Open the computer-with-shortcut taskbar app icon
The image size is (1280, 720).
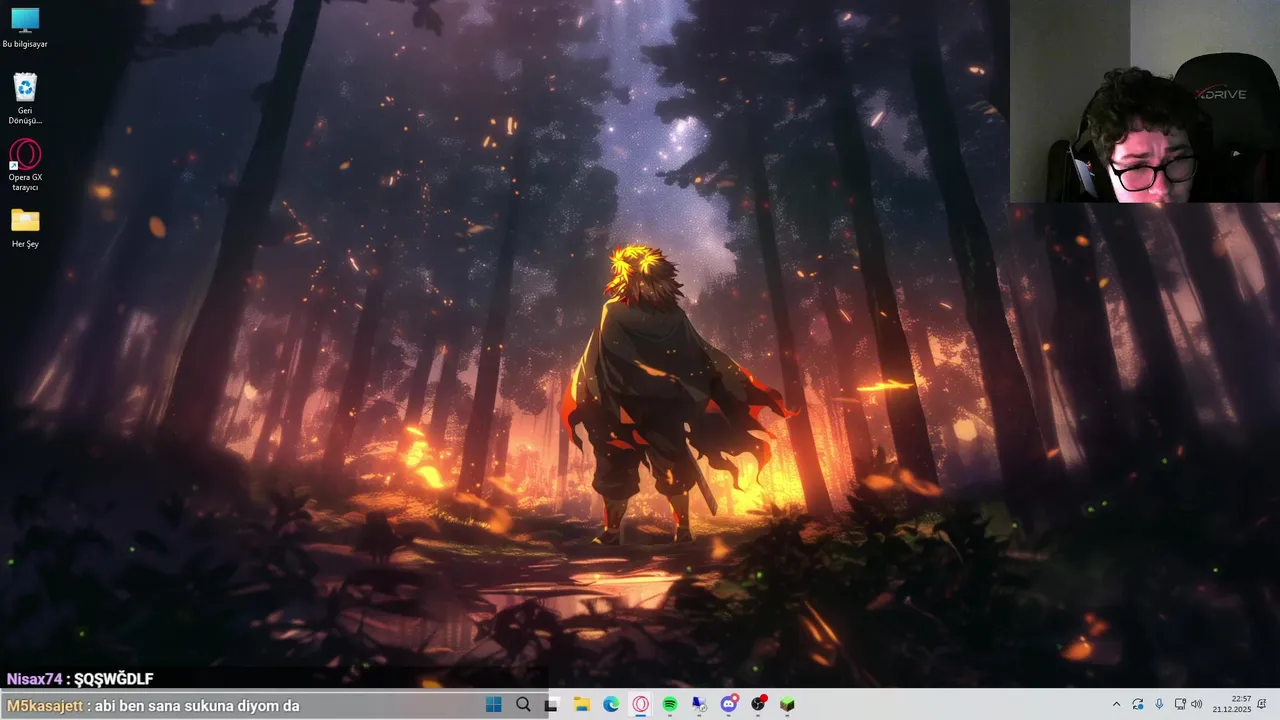[x=699, y=704]
